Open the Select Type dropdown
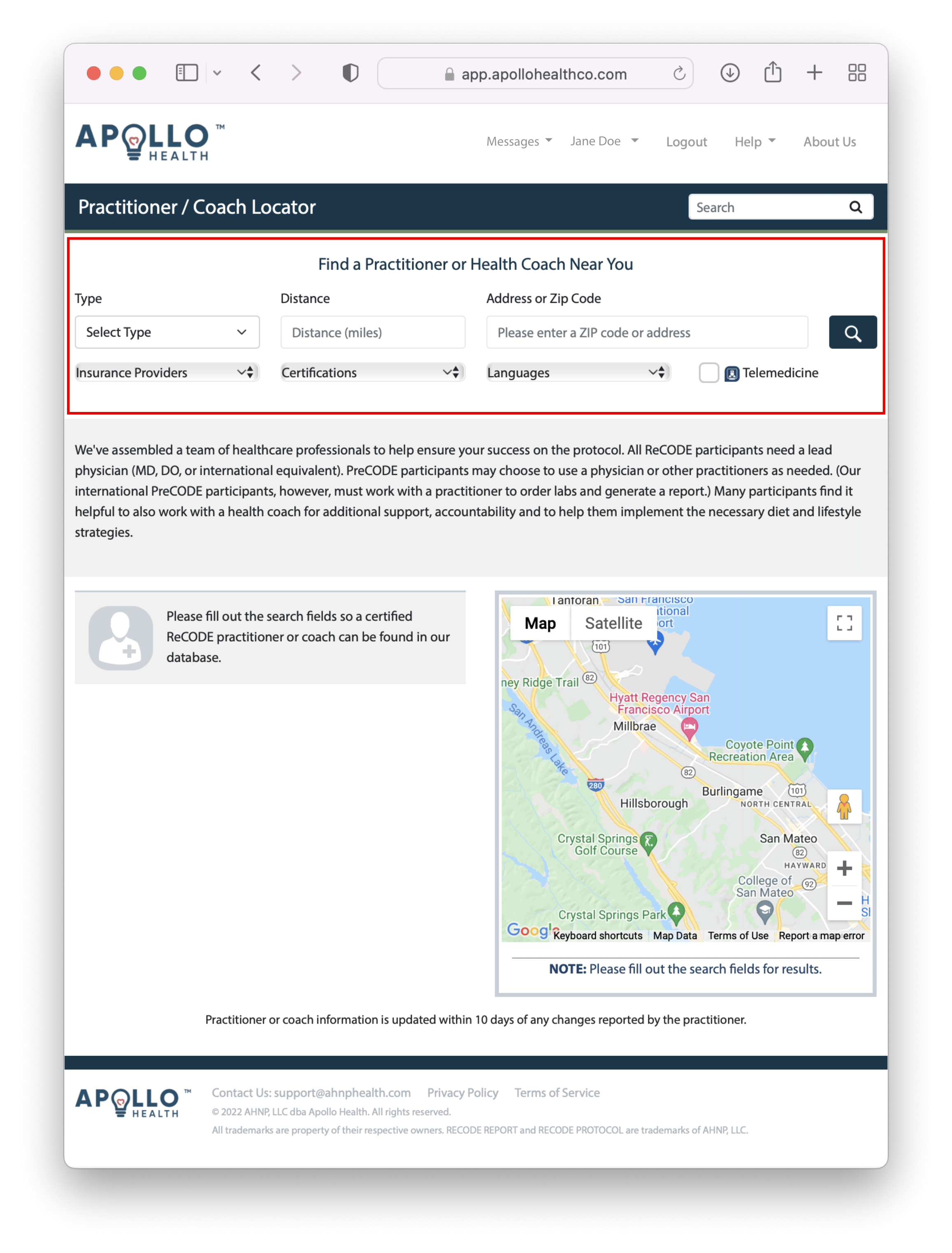The height and width of the screenshot is (1253, 952). (167, 332)
